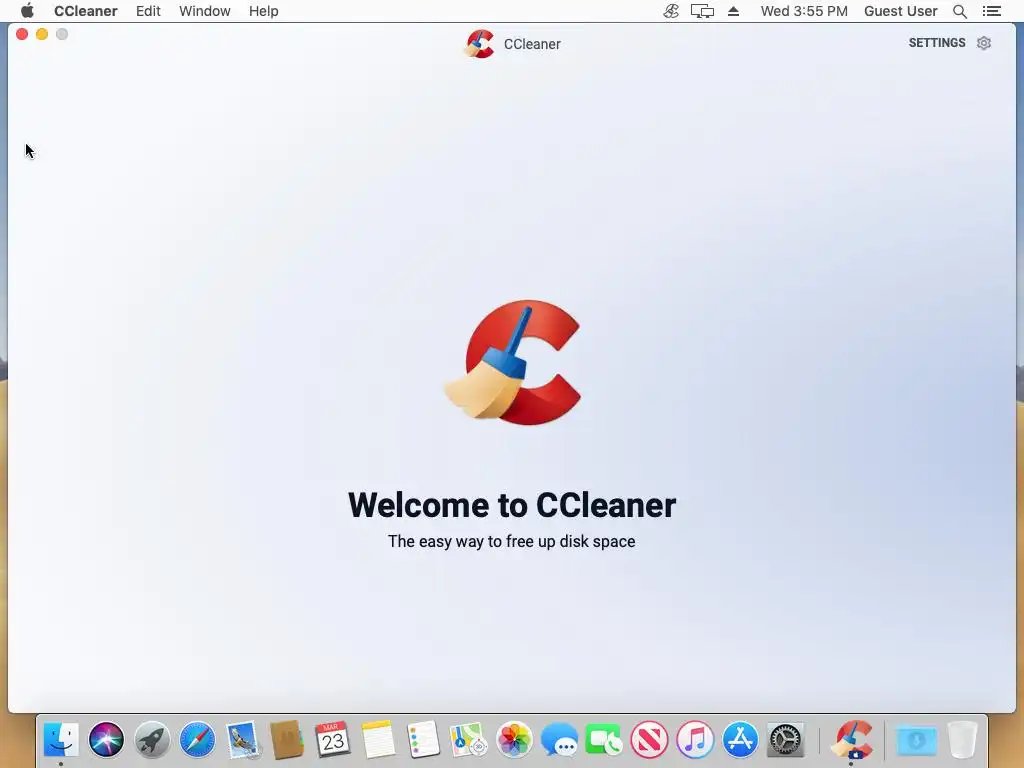Click the Guest User account menu

point(901,11)
